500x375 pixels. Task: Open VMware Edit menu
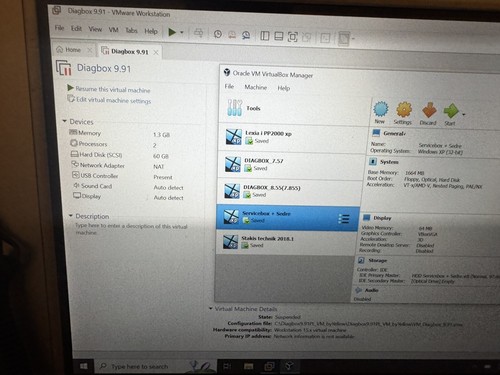76,28
